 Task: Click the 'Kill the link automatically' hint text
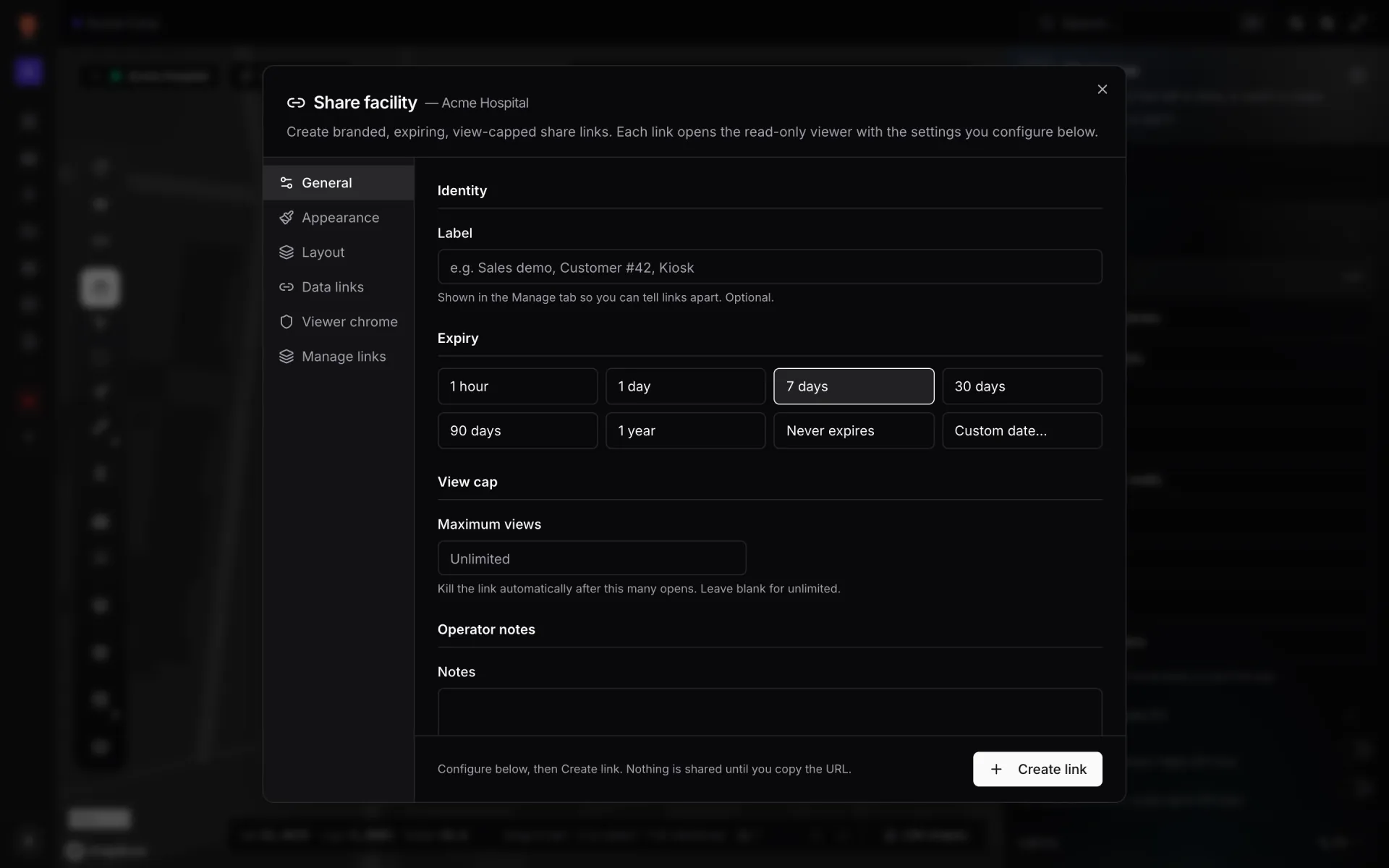639,589
